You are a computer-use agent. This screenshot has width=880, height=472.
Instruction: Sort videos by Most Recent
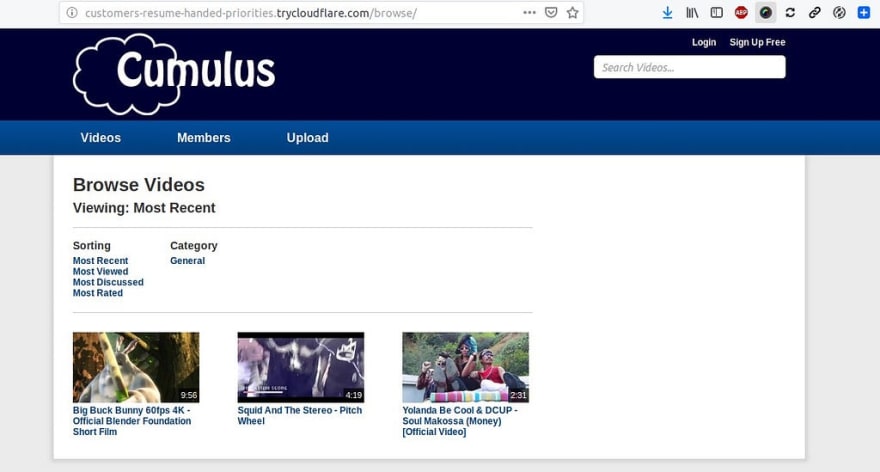point(100,260)
